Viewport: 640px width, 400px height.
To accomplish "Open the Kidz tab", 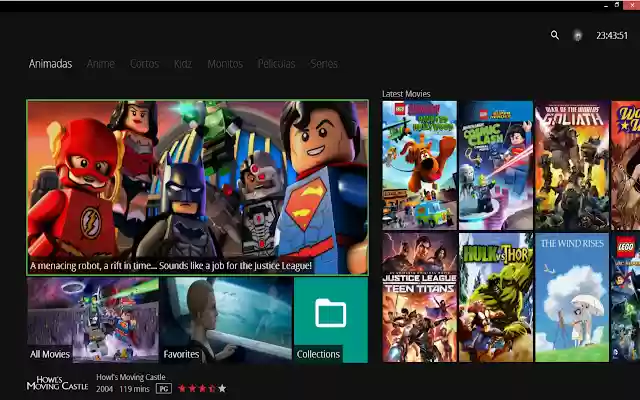I will [183, 64].
